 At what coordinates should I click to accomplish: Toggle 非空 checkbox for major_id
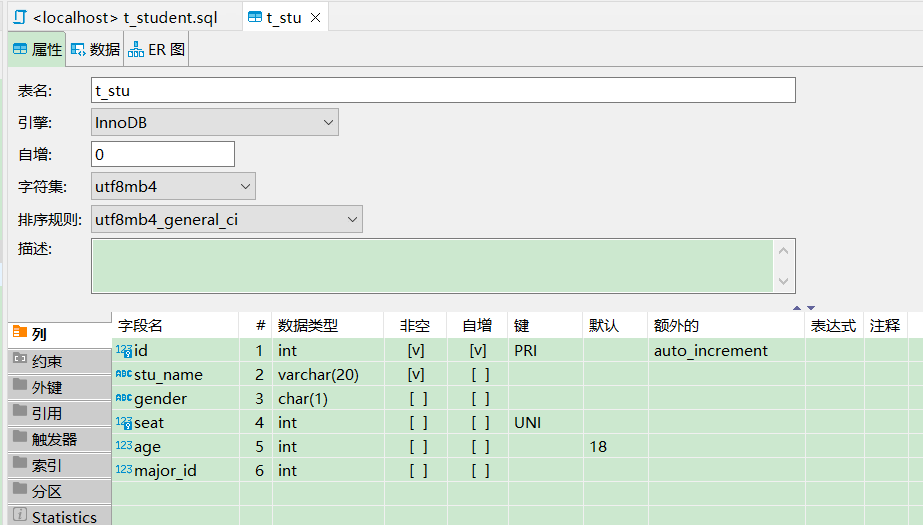[419, 471]
